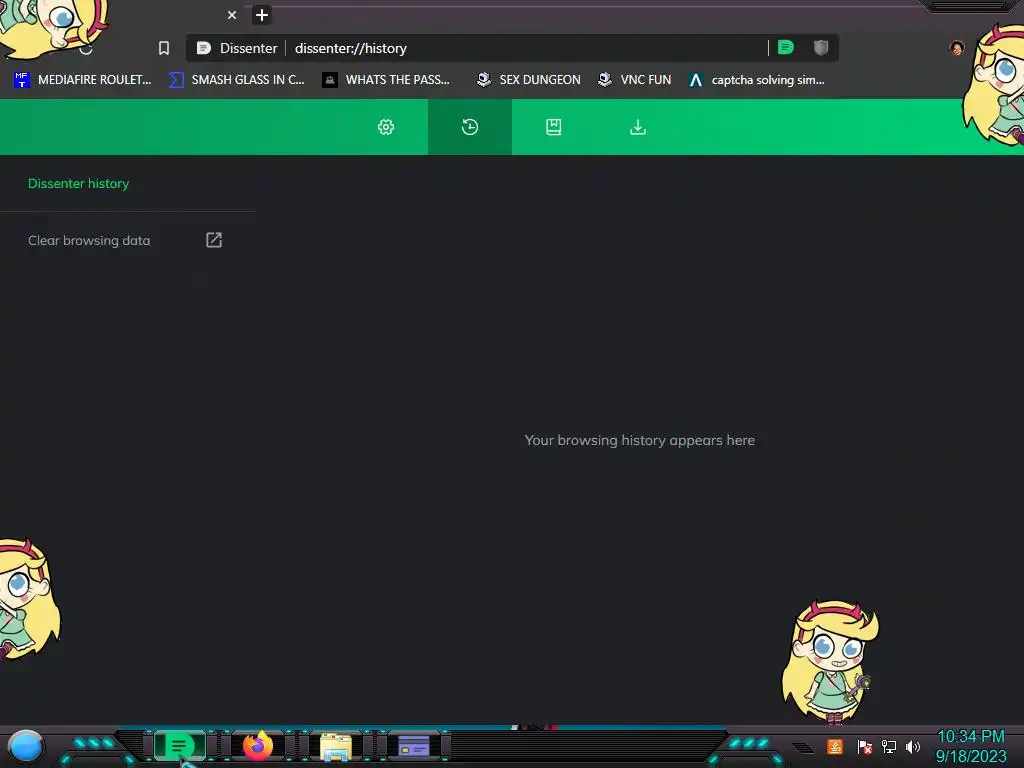Open the purple window app in taskbar
Image resolution: width=1024 pixels, height=768 pixels.
[413, 746]
